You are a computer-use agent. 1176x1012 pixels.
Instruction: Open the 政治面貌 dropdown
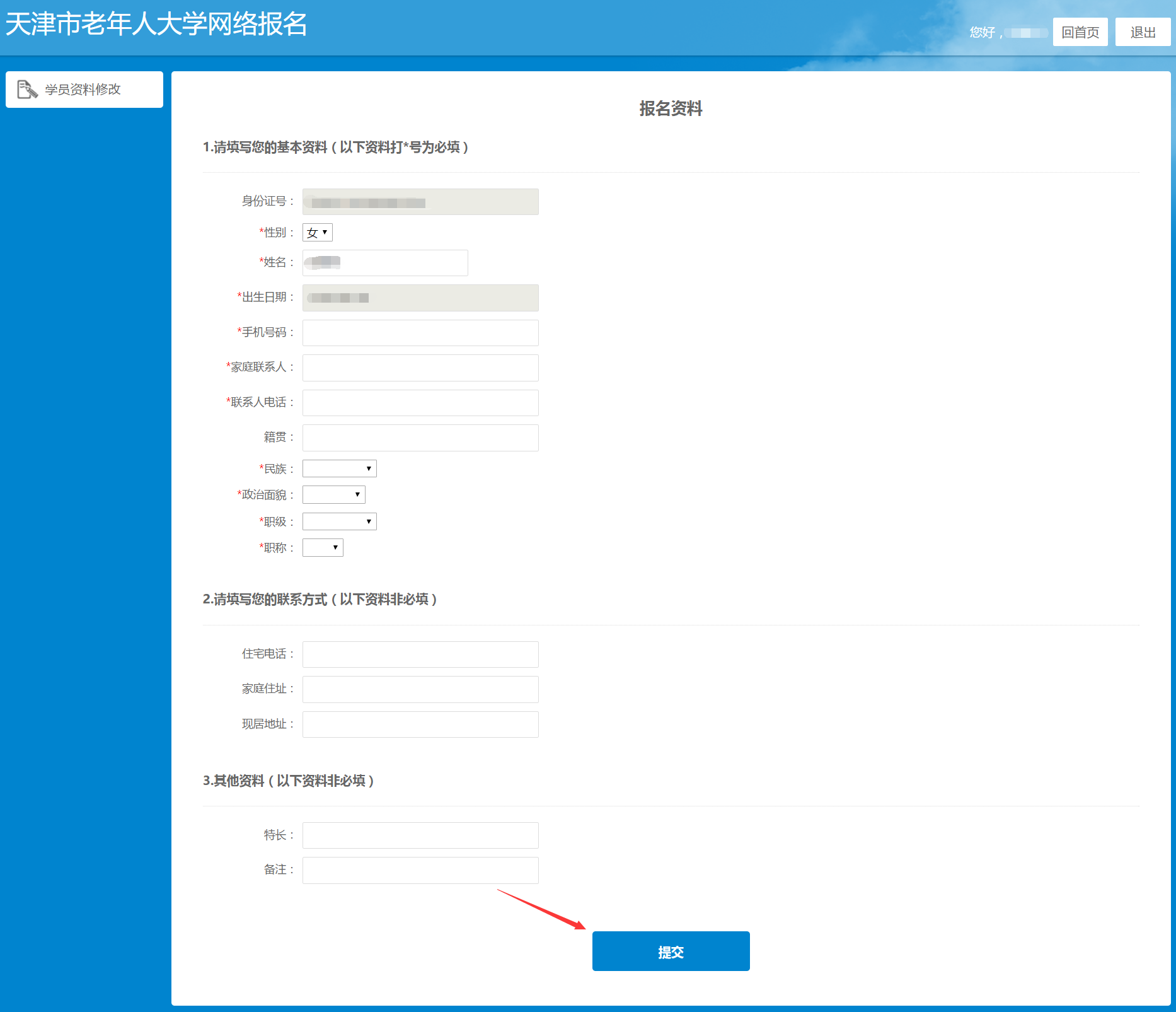[334, 495]
